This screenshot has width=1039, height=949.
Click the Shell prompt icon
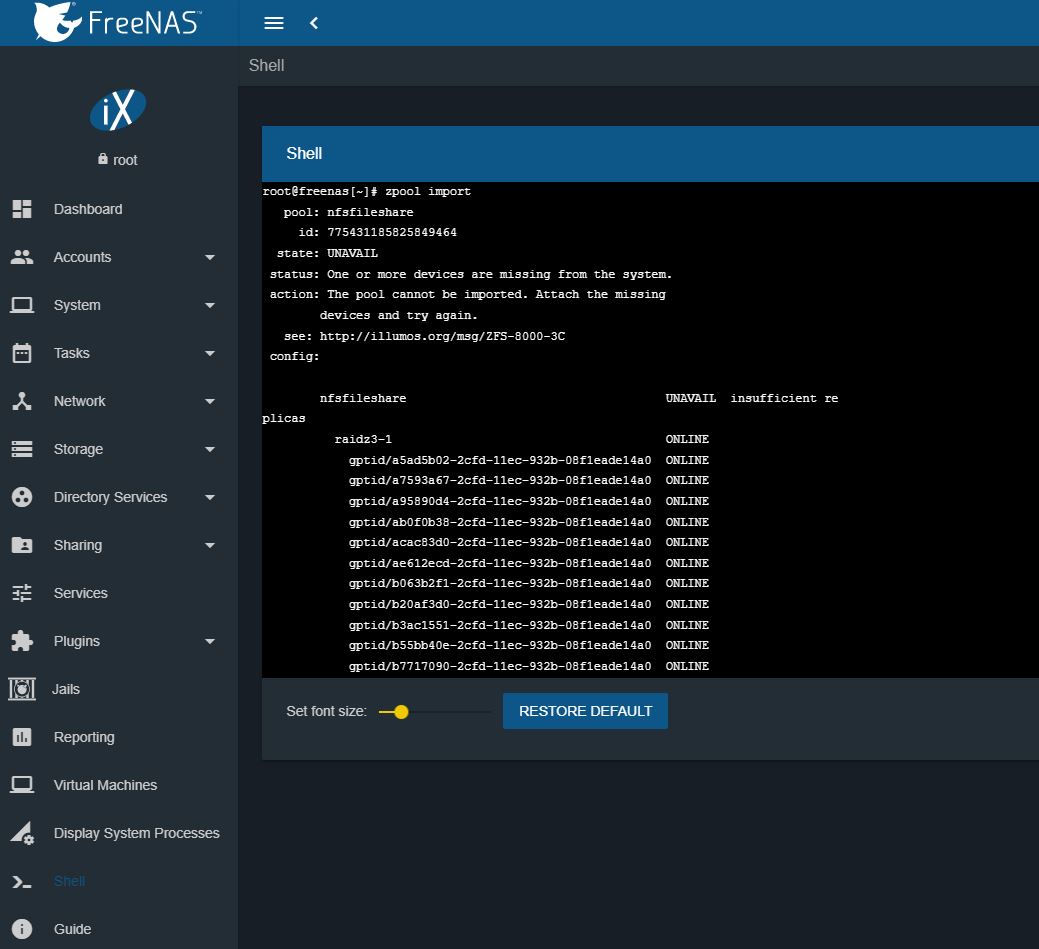22,881
